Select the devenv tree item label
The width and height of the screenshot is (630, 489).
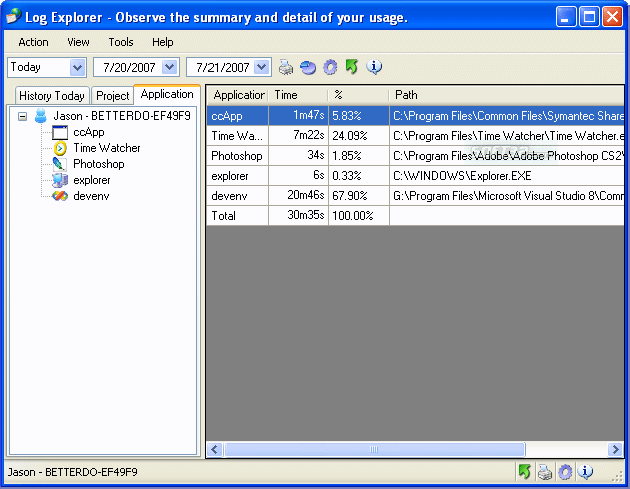click(x=91, y=196)
